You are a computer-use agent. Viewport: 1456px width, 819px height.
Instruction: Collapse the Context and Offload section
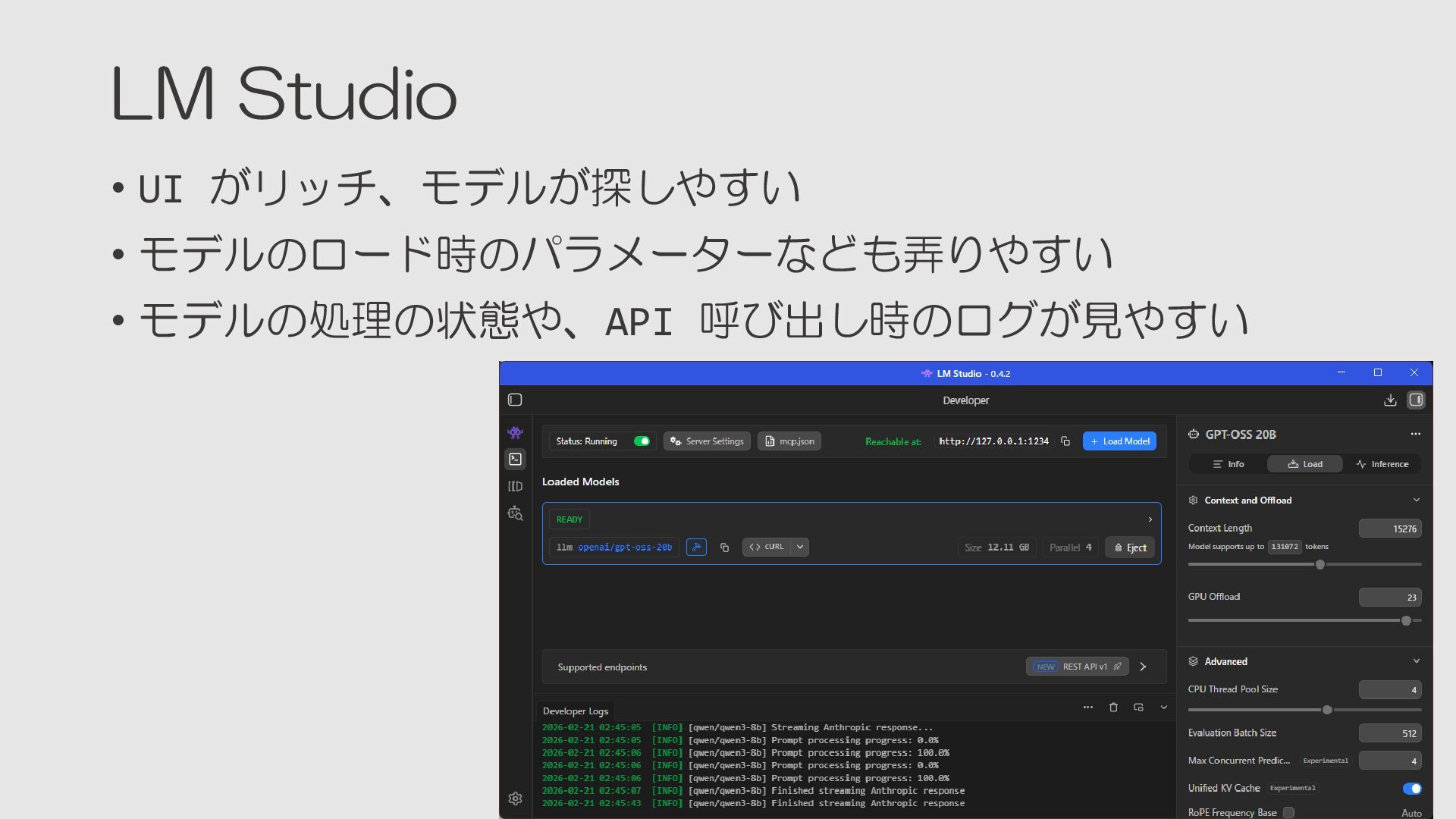click(x=1416, y=500)
